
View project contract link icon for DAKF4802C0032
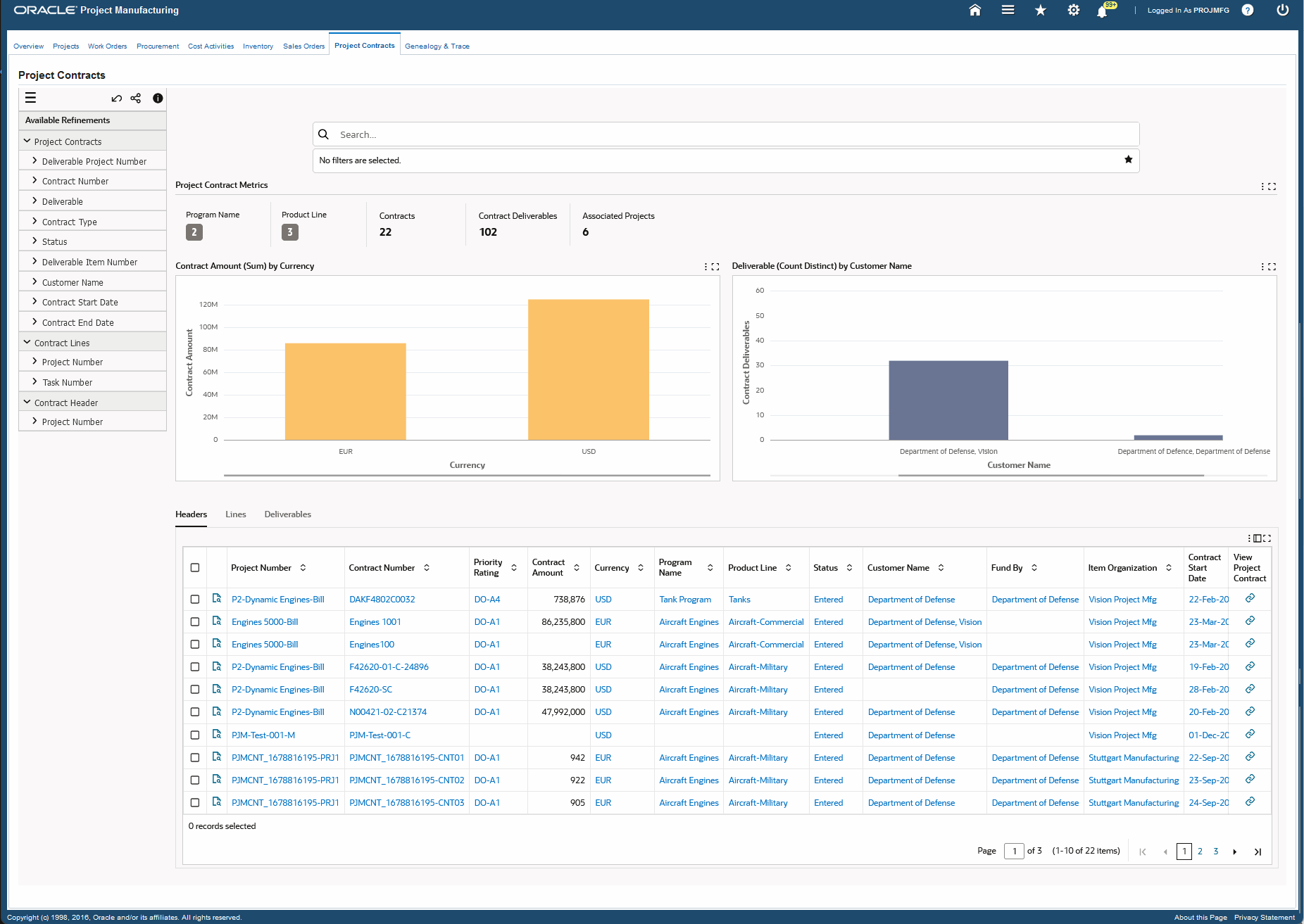tap(1250, 598)
